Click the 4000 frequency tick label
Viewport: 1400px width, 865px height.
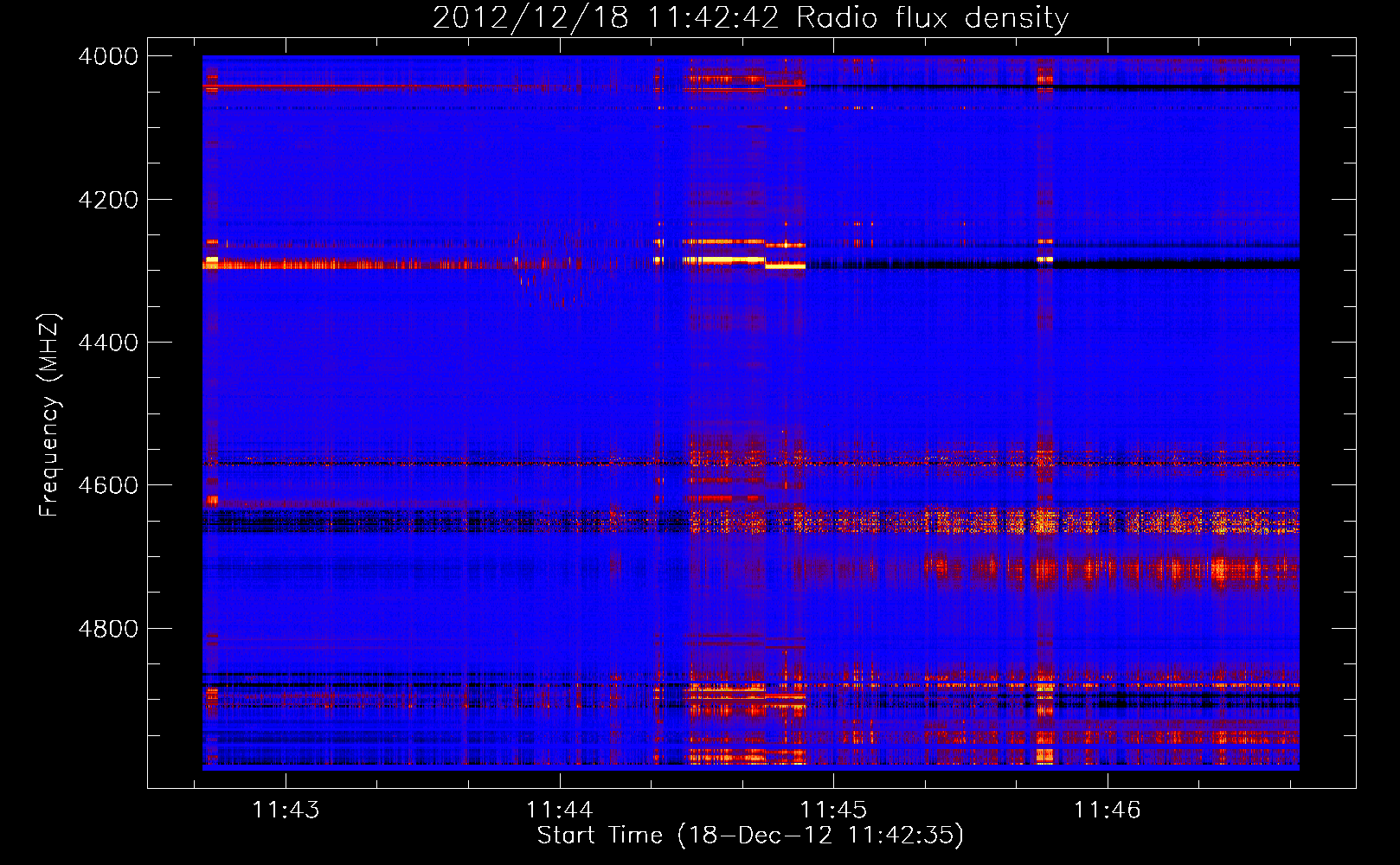(x=108, y=56)
